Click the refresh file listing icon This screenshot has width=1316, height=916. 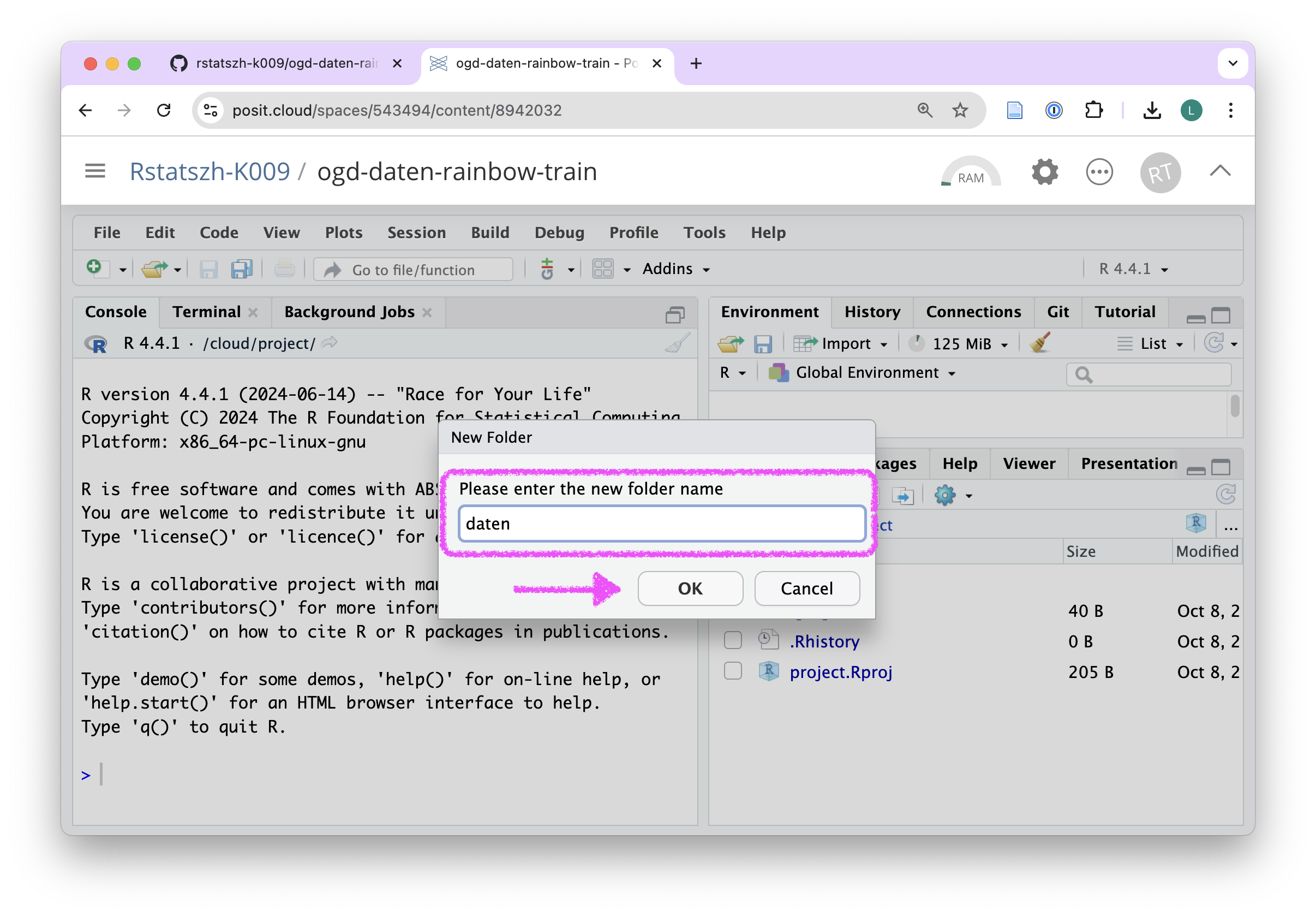[1225, 495]
